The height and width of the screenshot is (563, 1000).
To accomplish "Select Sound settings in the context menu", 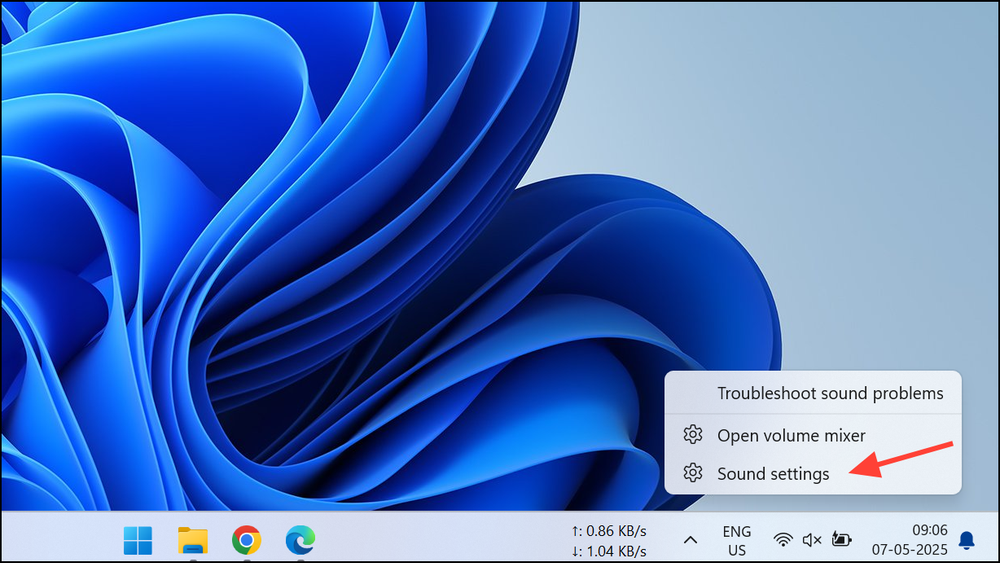I will (x=772, y=474).
